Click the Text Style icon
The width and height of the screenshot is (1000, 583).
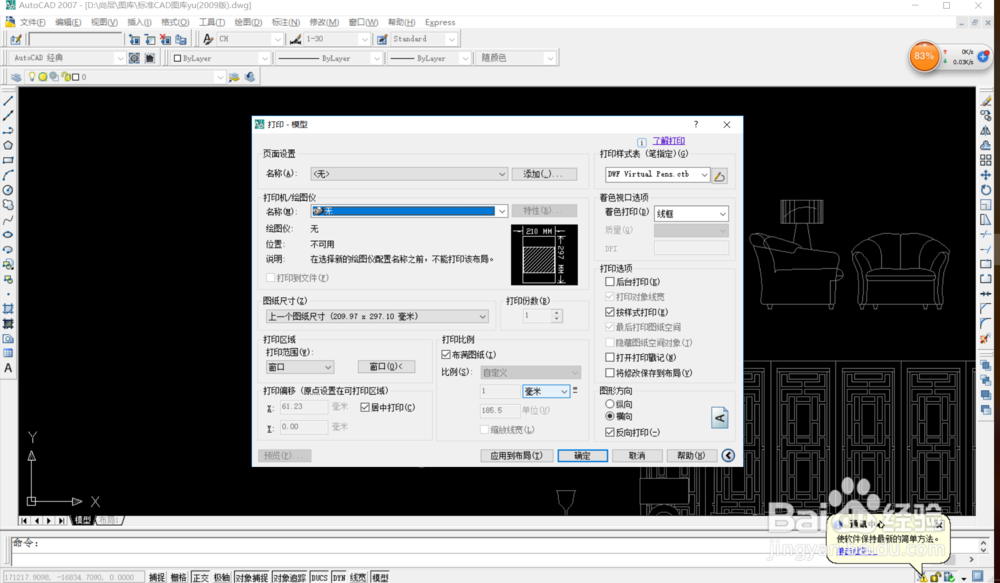point(208,39)
